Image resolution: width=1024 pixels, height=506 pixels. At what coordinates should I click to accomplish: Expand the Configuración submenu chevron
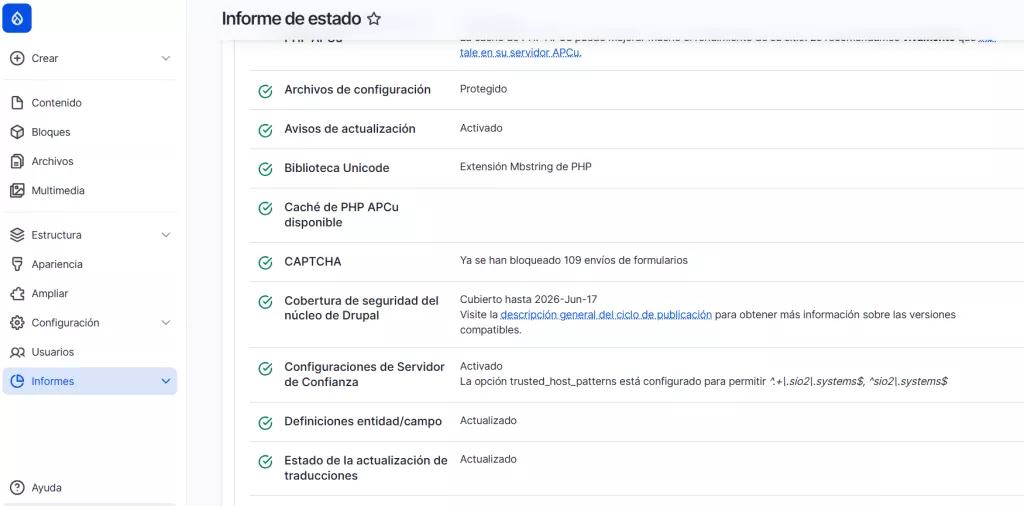(x=166, y=323)
